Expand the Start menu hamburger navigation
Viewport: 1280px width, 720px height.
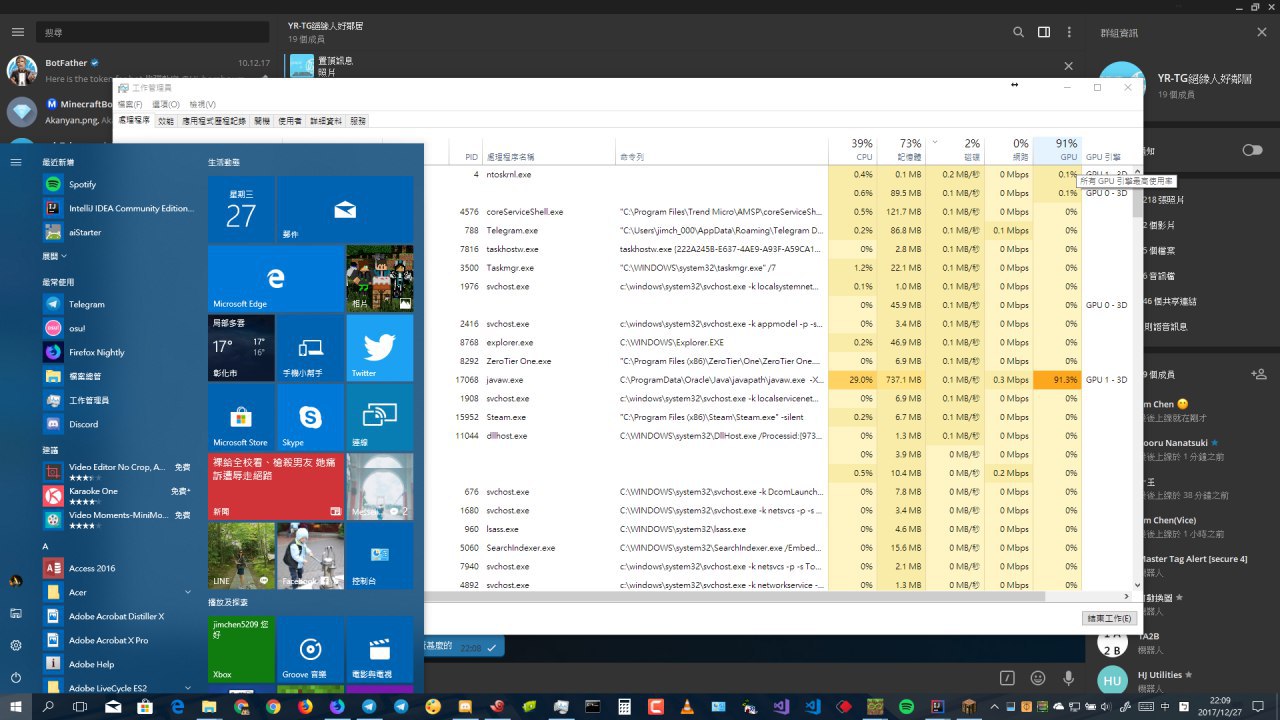16,162
